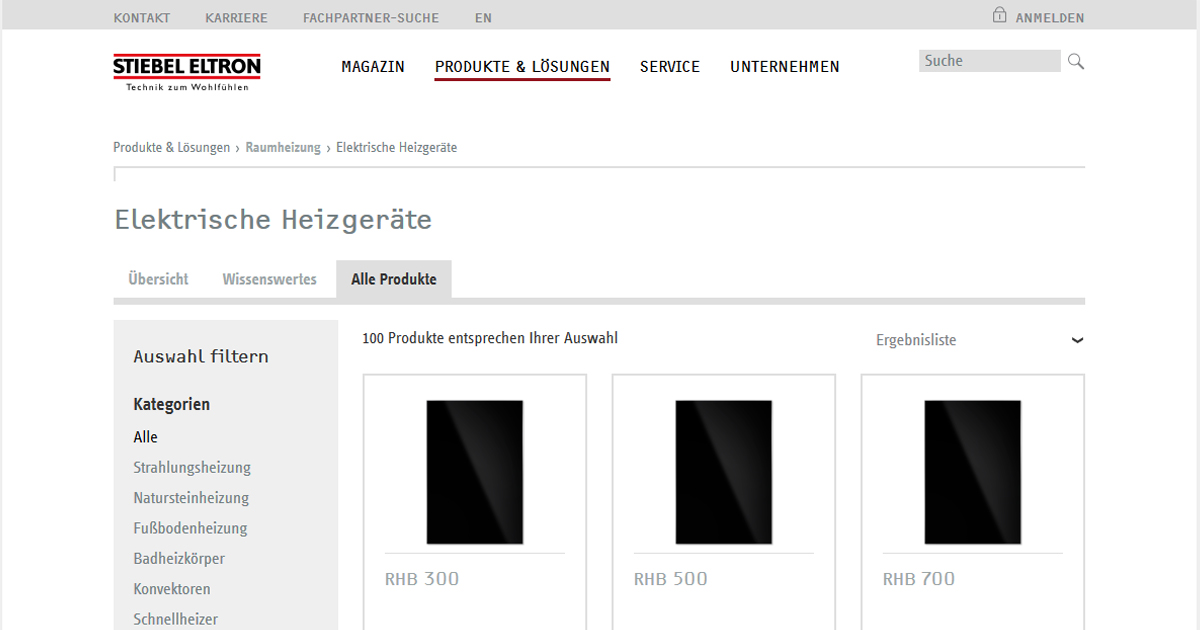The width and height of the screenshot is (1200, 630).
Task: Select the Fußbodenheizung filter option
Action: tap(190, 528)
